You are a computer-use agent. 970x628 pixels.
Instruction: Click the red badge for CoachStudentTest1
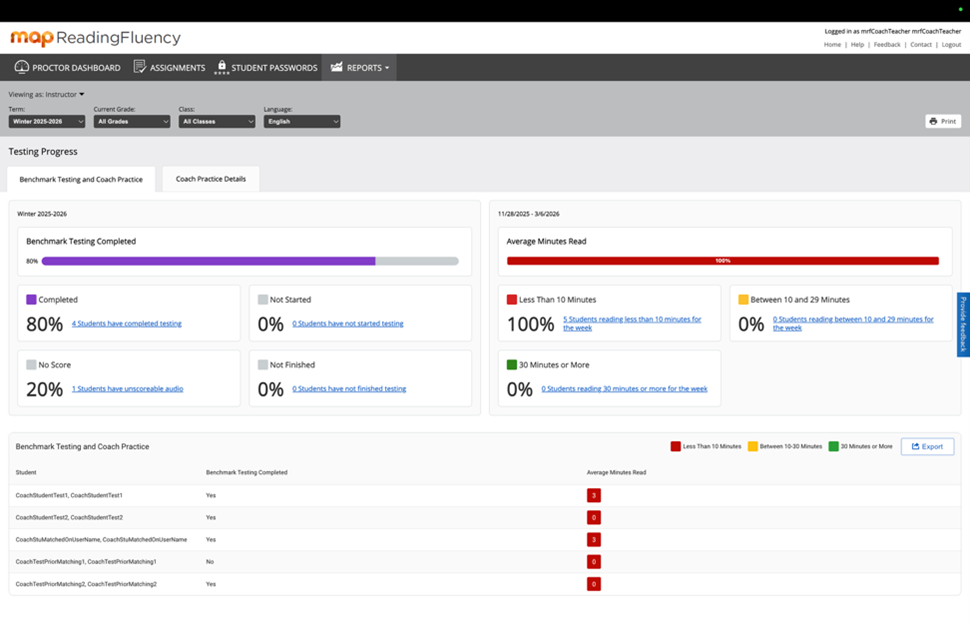(593, 495)
